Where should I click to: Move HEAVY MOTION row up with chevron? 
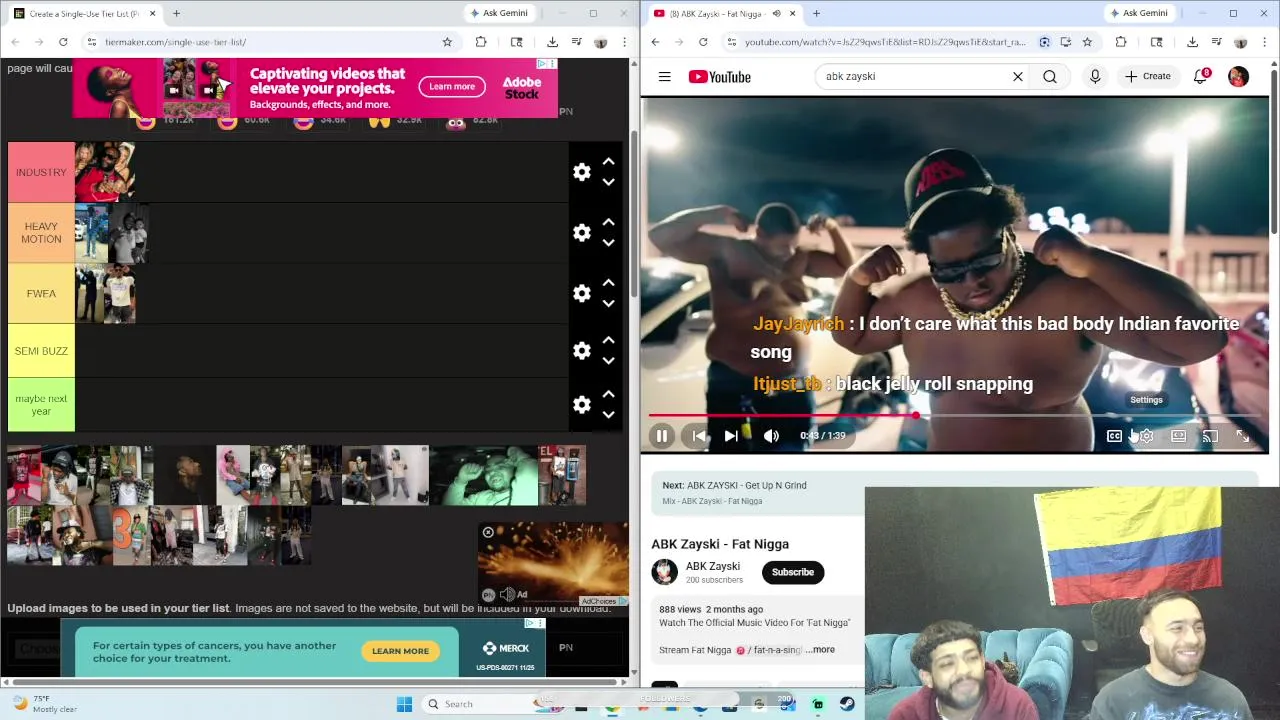pyautogui.click(x=608, y=222)
